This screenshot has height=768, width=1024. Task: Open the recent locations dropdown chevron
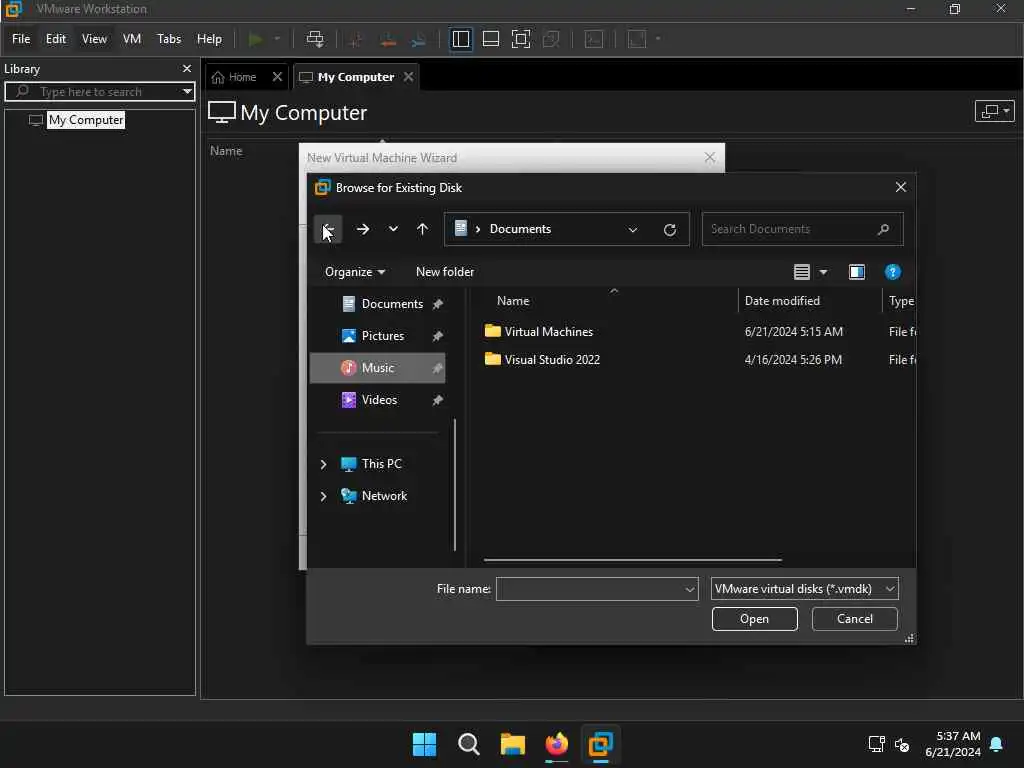pos(392,229)
